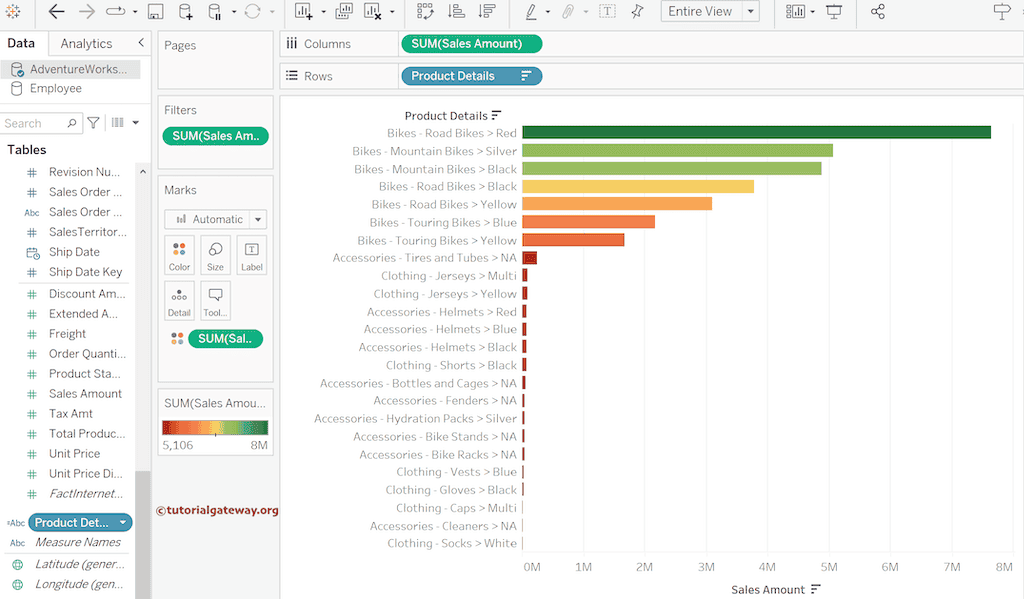
Task: Sort bars descending from toolbar
Action: 487,12
